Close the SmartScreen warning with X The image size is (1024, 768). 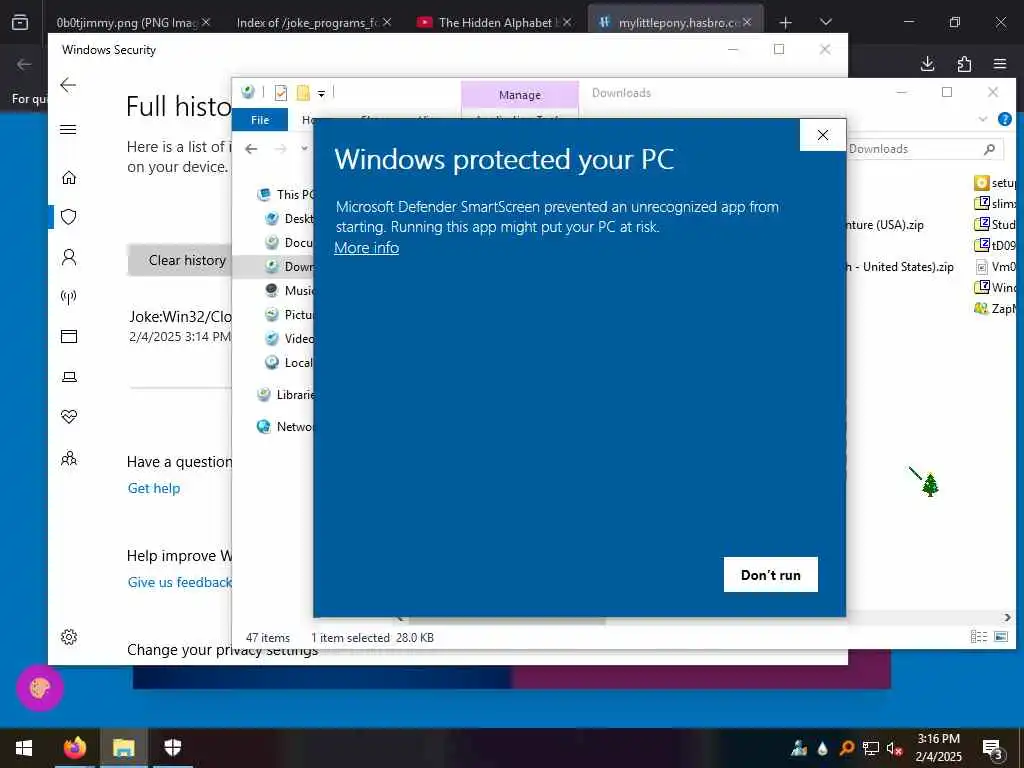point(823,135)
